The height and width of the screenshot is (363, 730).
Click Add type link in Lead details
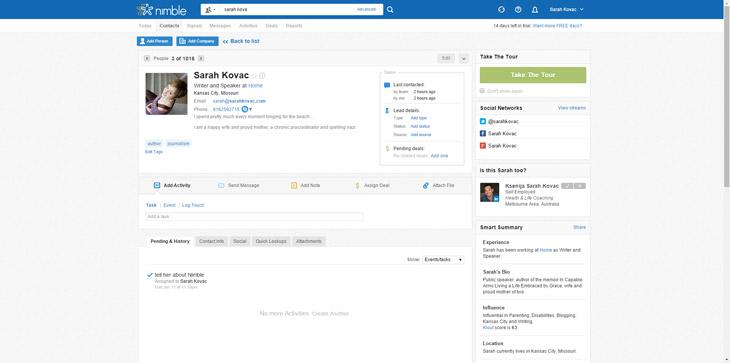coord(419,118)
